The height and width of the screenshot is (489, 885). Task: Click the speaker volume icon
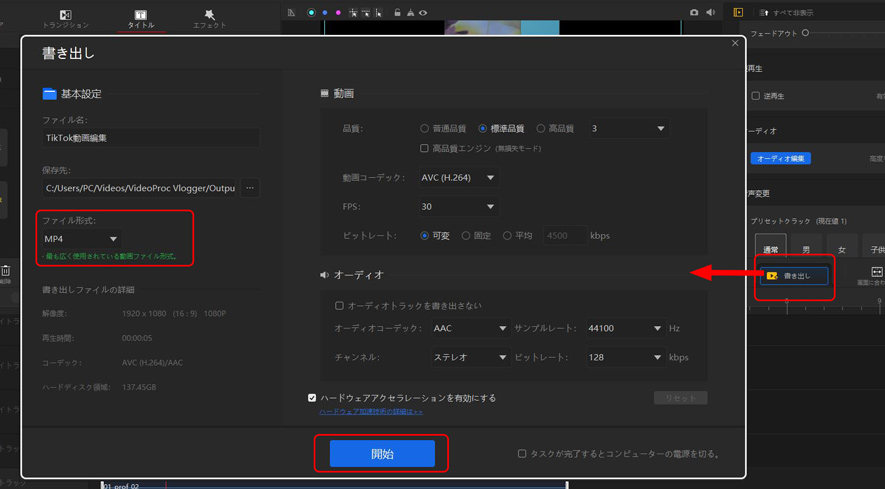pyautogui.click(x=711, y=13)
